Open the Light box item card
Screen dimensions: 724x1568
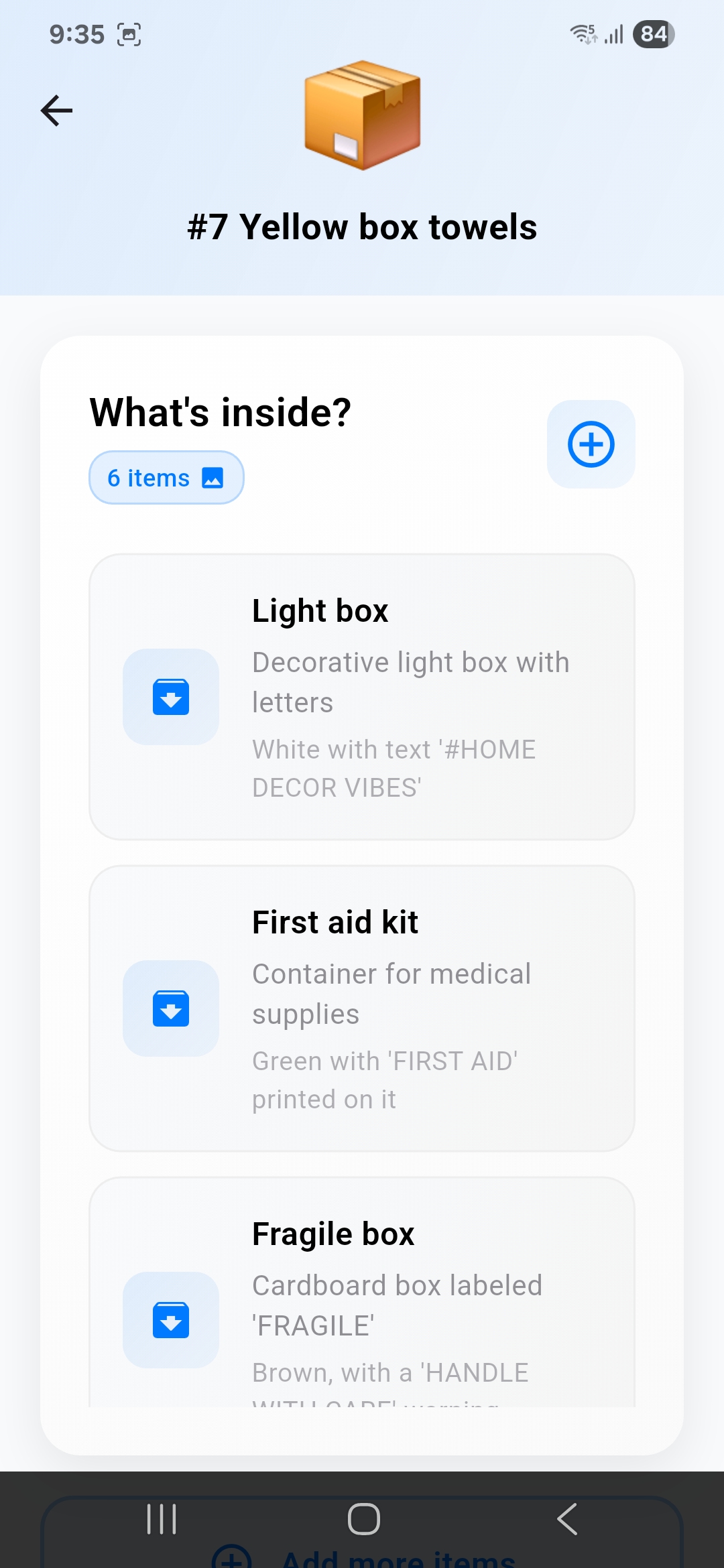(x=362, y=697)
